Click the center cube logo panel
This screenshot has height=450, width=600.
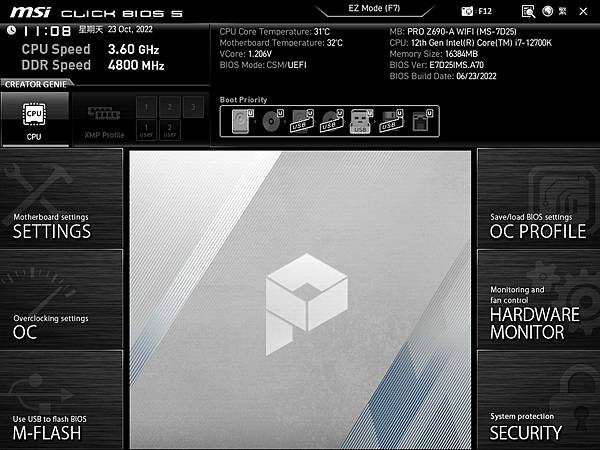pos(300,300)
